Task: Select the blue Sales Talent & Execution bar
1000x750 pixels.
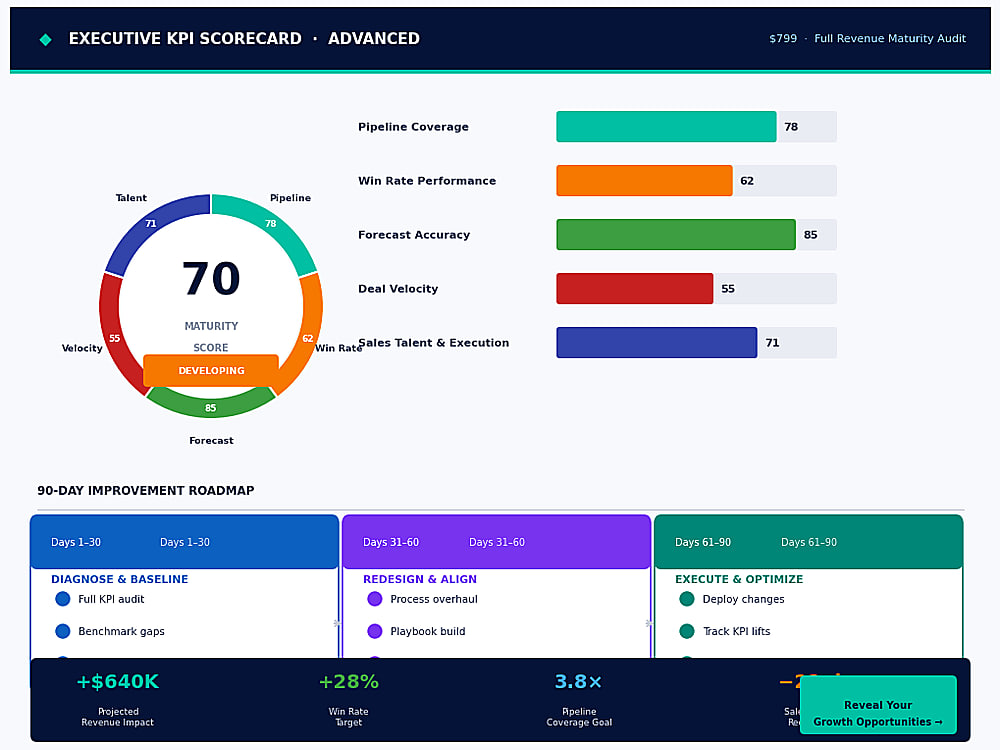Action: pyautogui.click(x=656, y=342)
